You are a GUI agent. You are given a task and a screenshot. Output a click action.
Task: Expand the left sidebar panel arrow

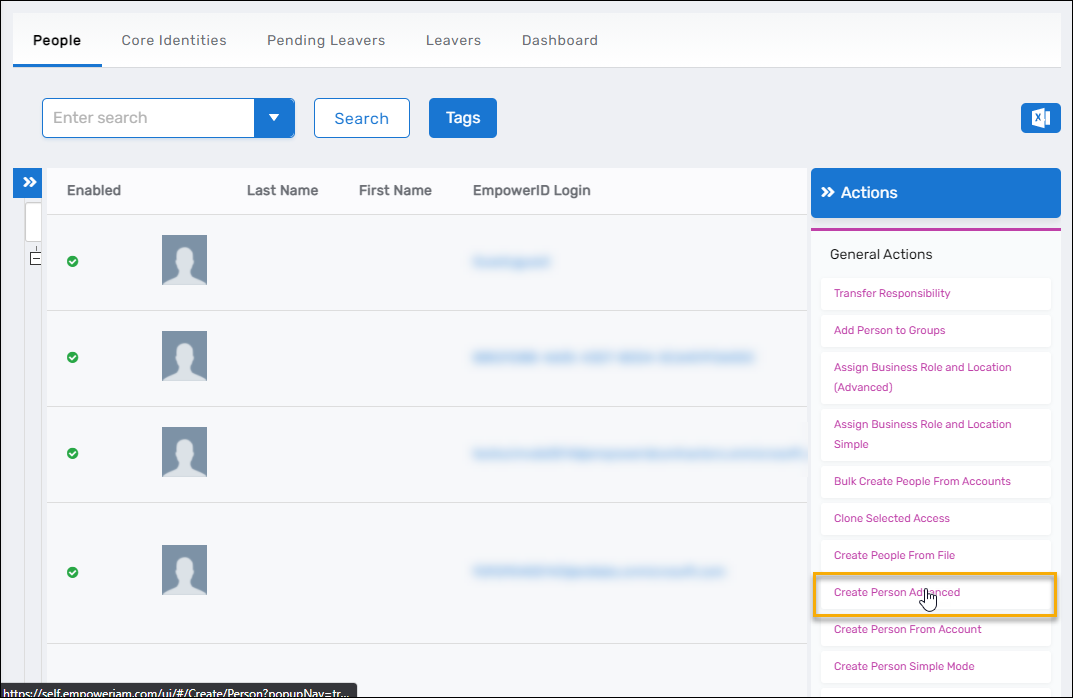[29, 183]
